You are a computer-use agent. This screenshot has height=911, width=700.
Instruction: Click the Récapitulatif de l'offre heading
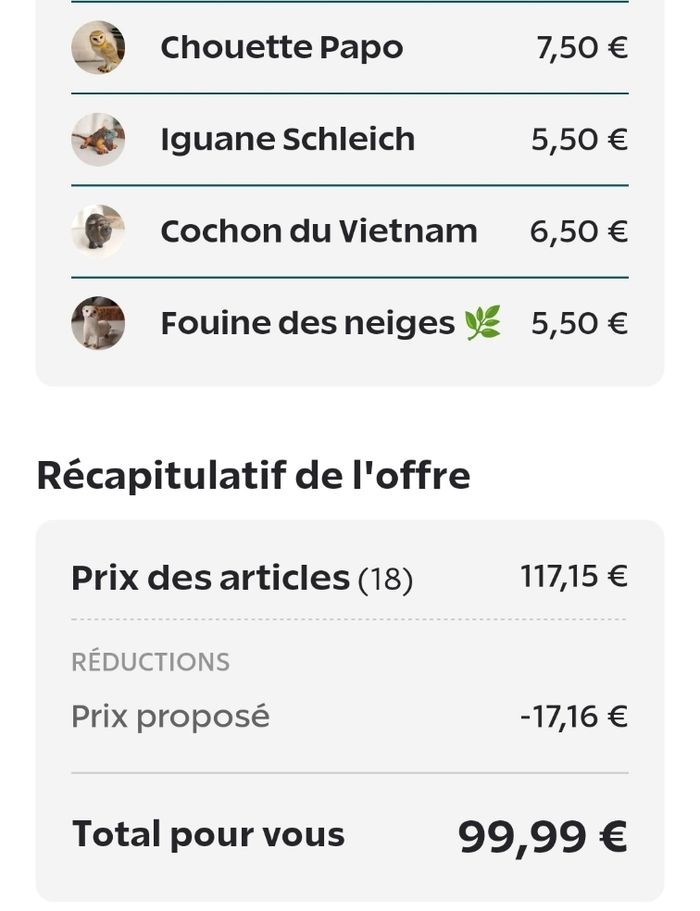253,475
